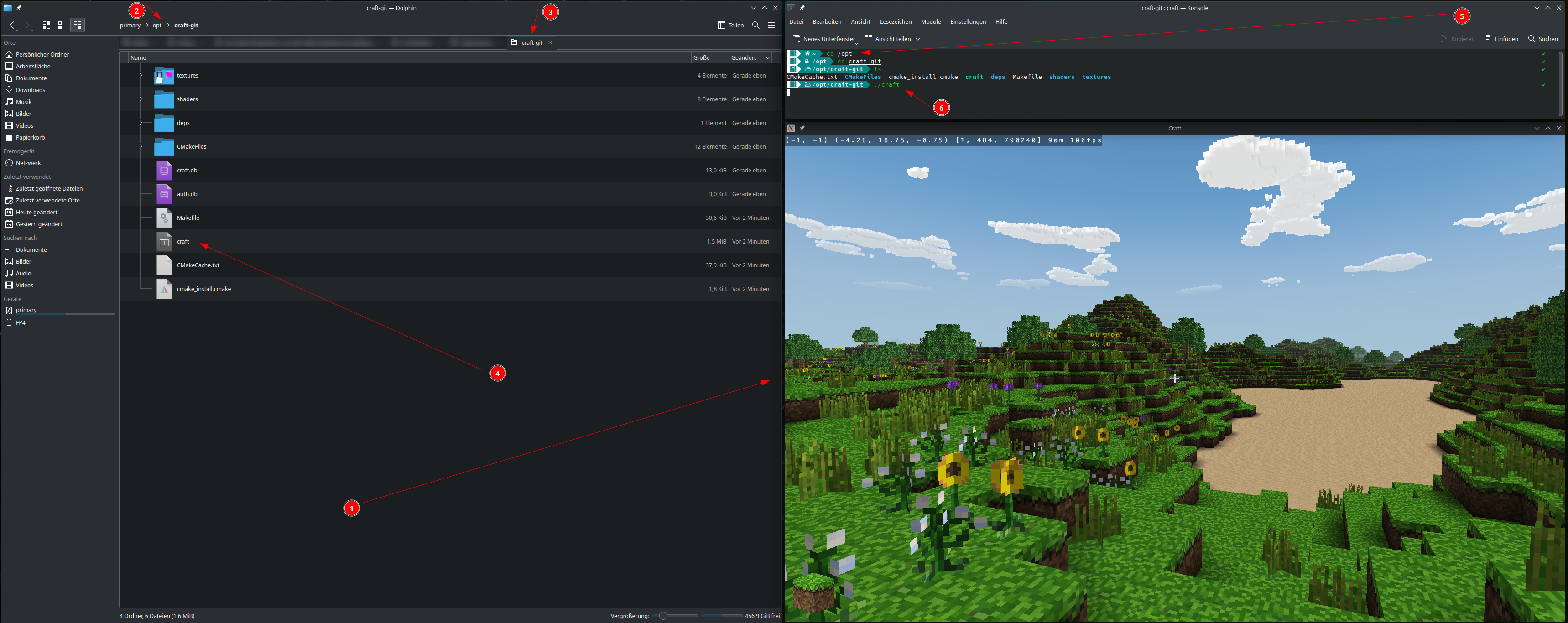The height and width of the screenshot is (623, 1568).
Task: Click the Einfügen paste button
Action: [1501, 39]
